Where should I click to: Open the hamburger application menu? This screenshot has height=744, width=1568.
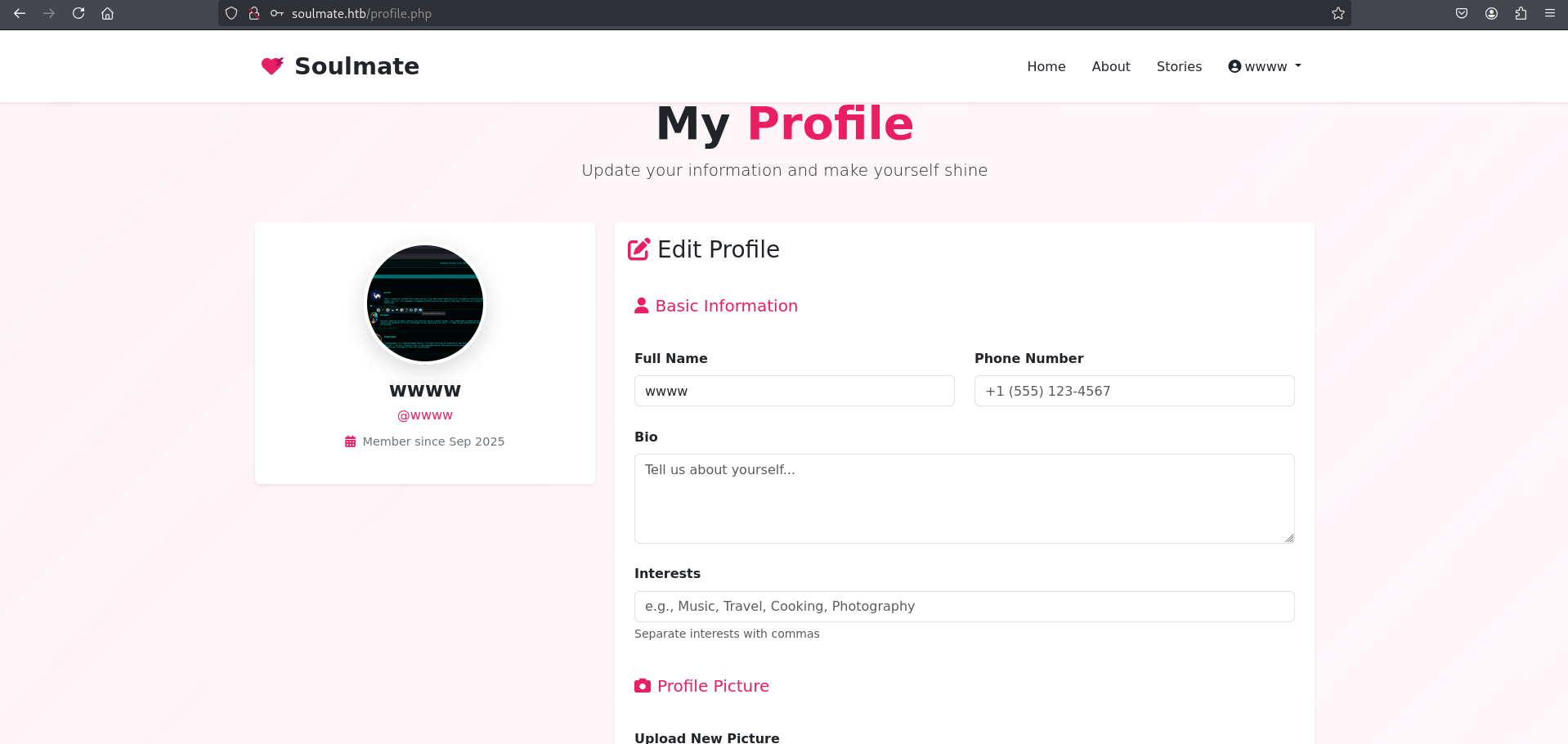[1550, 13]
